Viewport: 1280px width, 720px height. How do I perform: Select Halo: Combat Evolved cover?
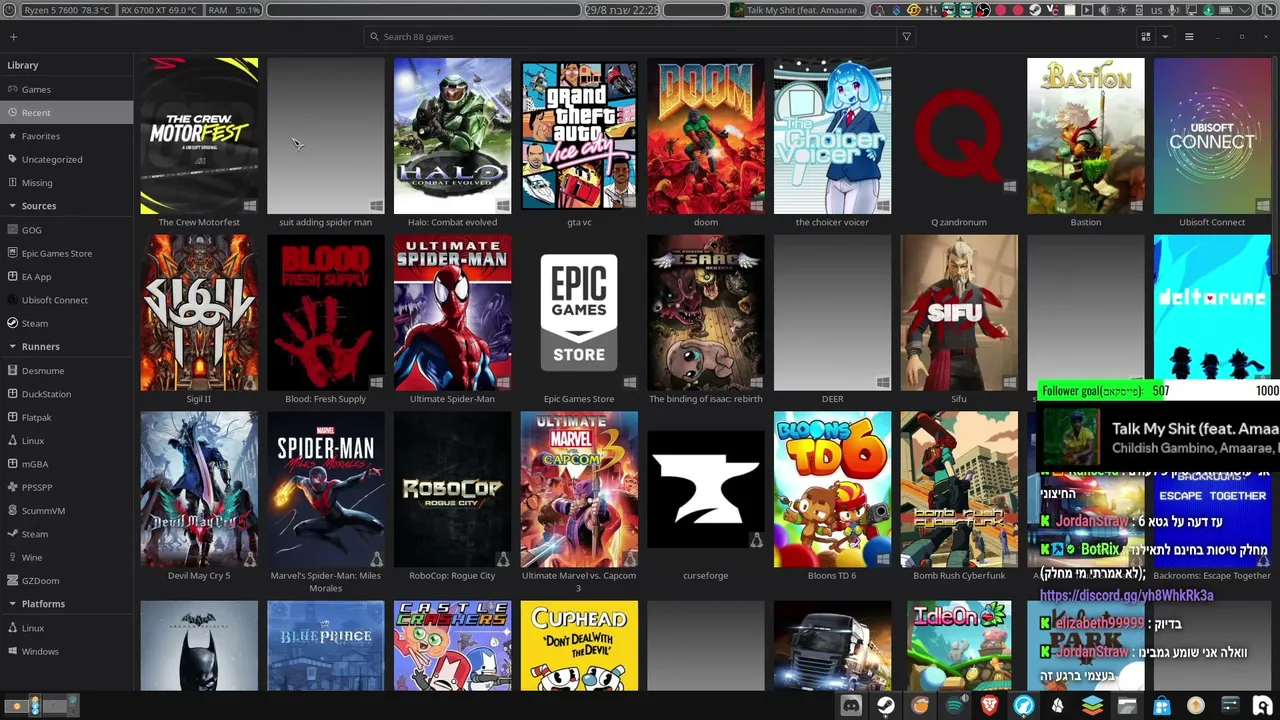pos(452,136)
